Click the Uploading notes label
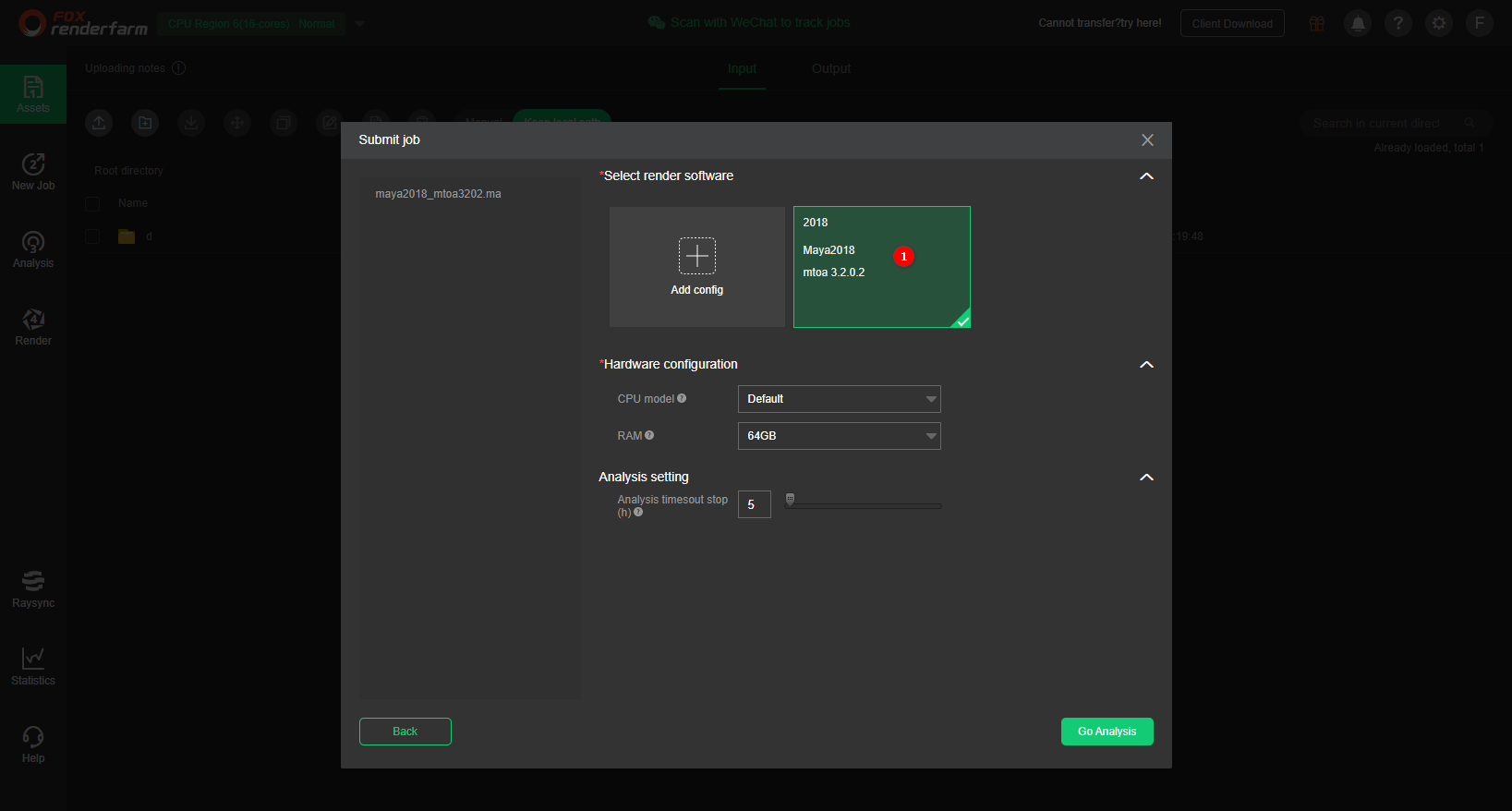Screen dimensions: 1512x811 [x=125, y=68]
